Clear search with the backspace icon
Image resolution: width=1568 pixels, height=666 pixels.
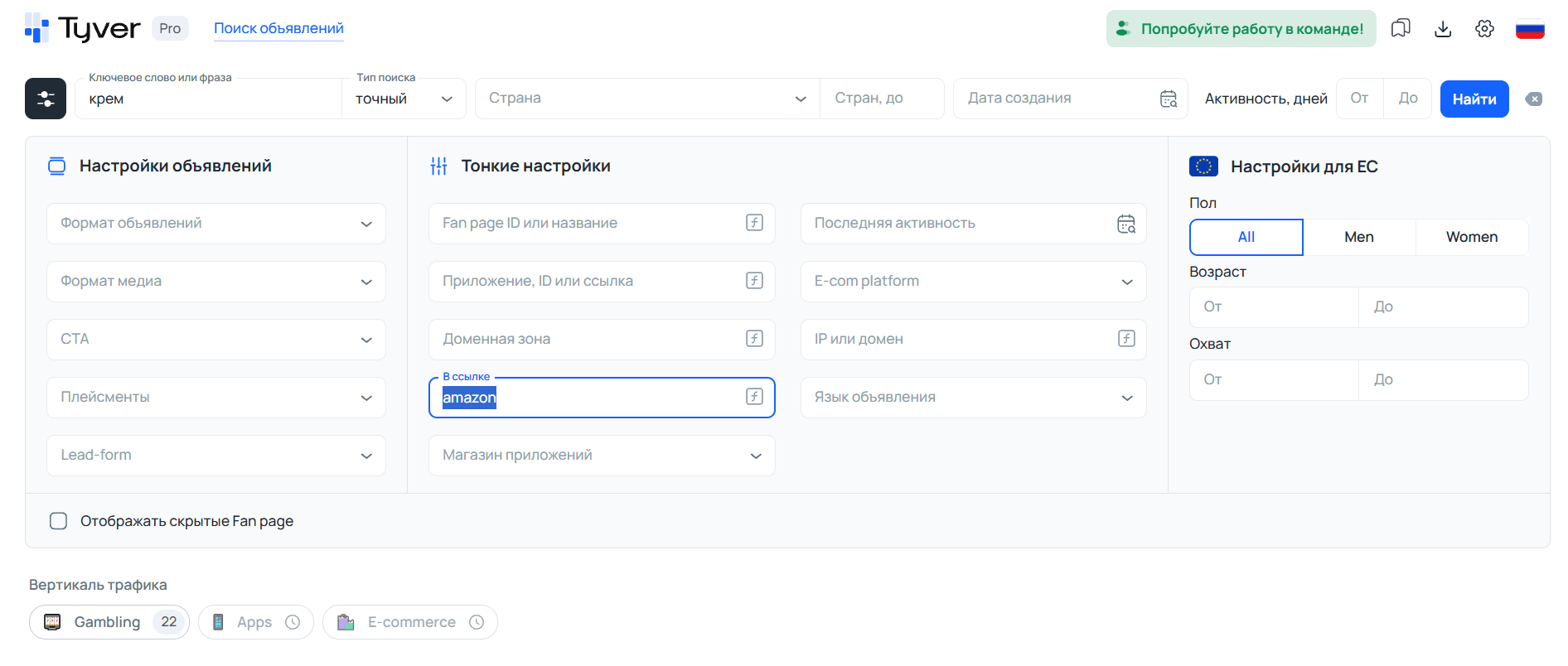coord(1534,99)
